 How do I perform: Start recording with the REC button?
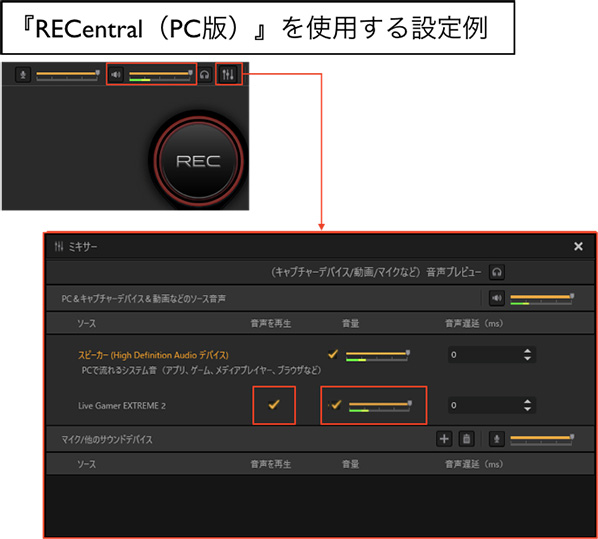198,161
